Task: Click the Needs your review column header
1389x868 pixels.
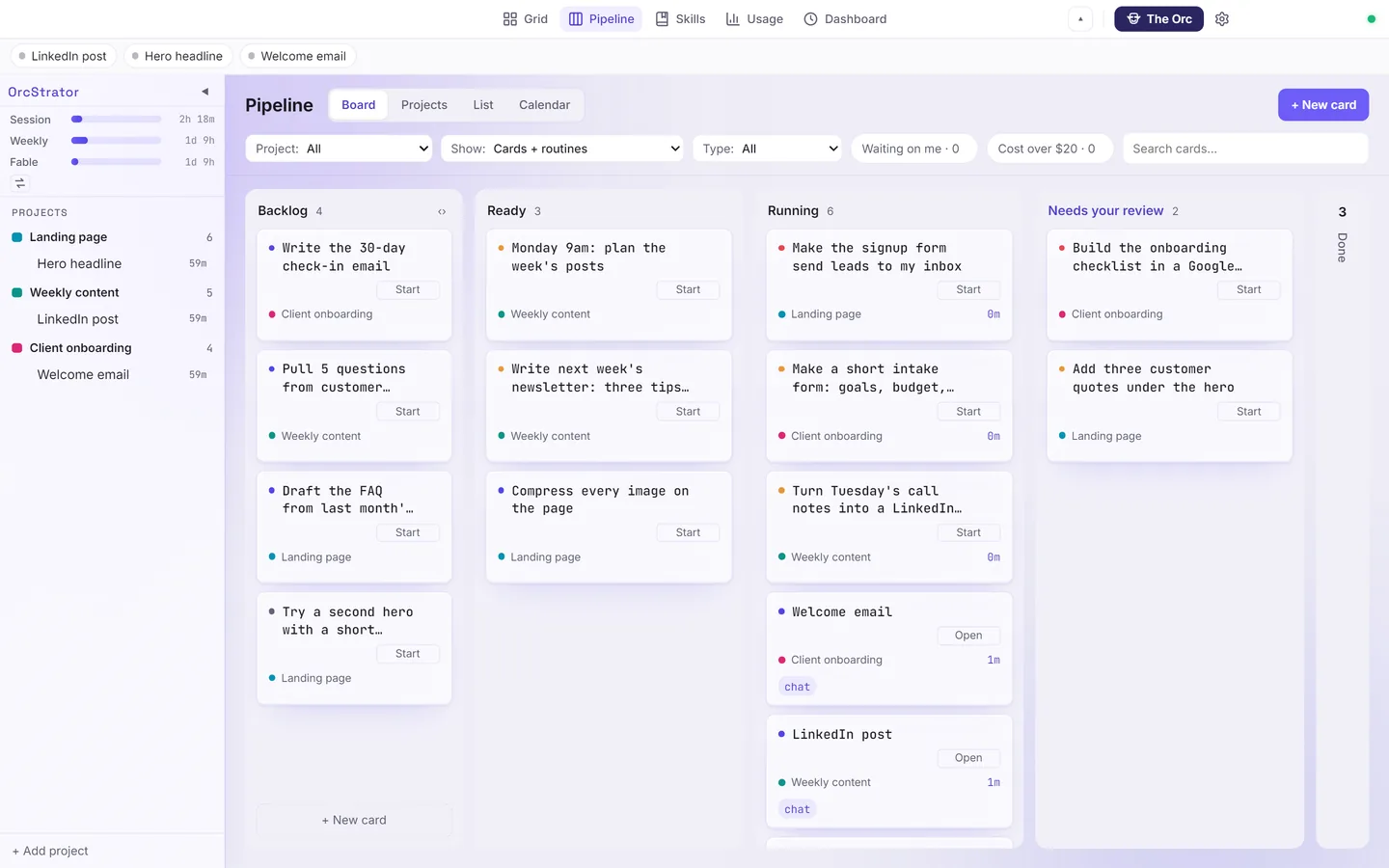Action: pyautogui.click(x=1105, y=211)
